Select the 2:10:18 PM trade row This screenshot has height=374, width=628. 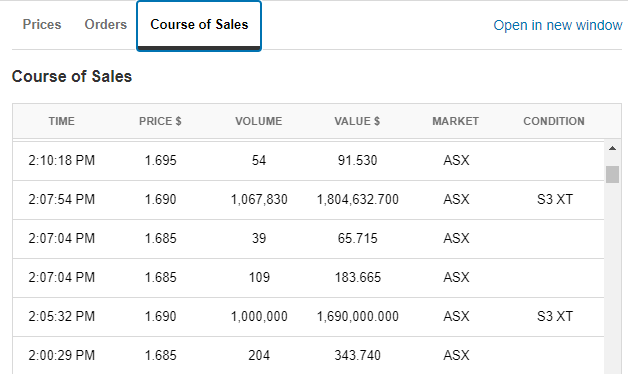[308, 161]
